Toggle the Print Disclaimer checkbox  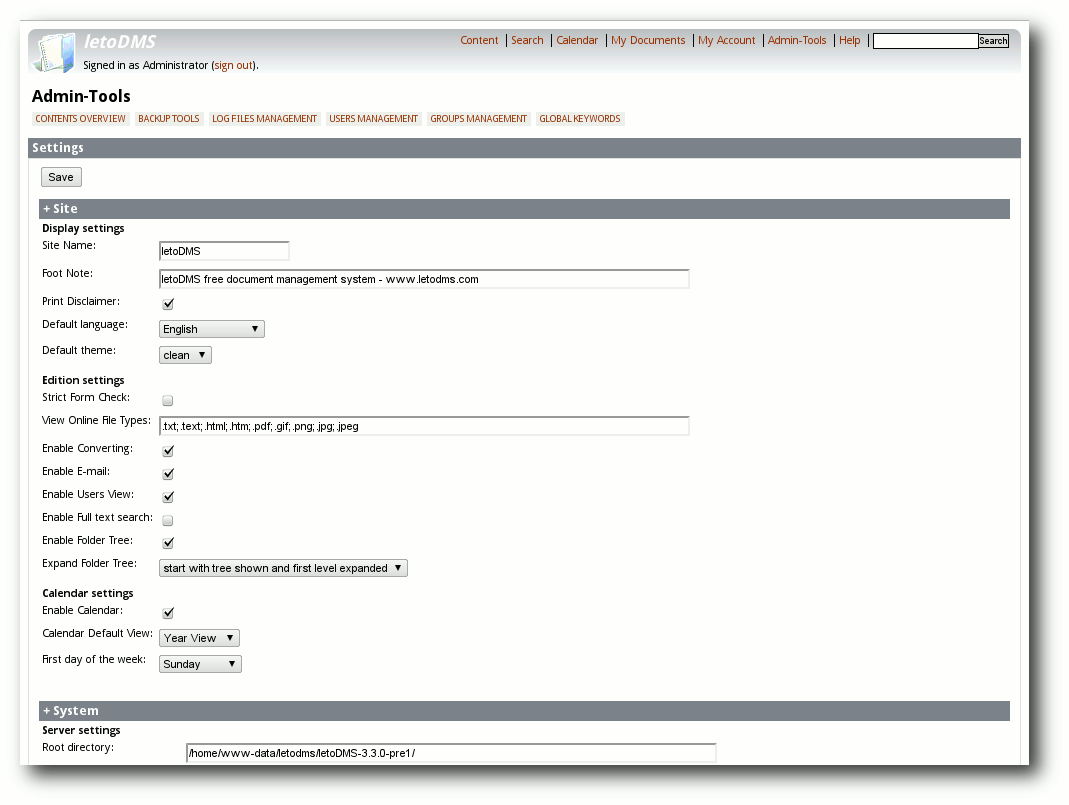coord(168,303)
